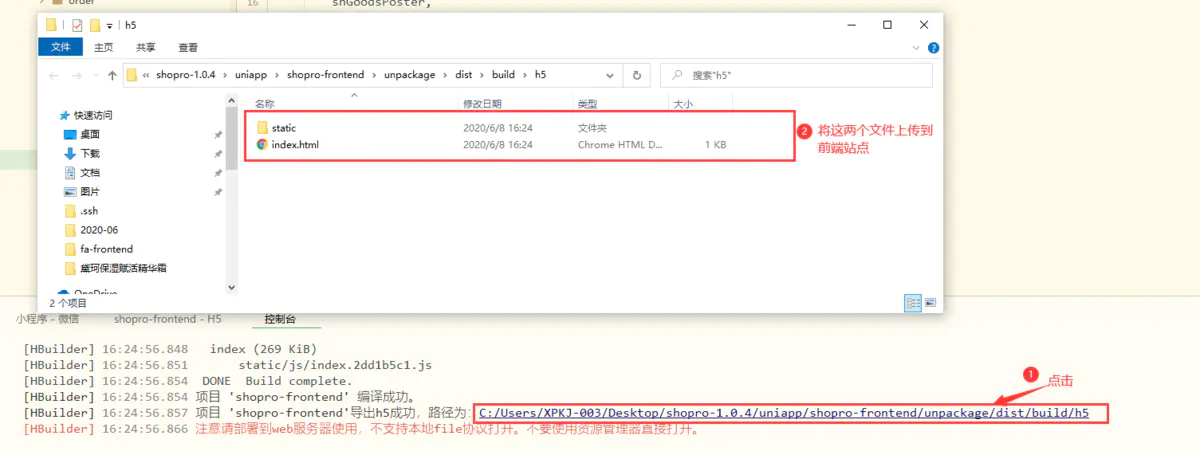This screenshot has height=455, width=1200.
Task: Open 图片 in navigation pane
Action: click(90, 191)
